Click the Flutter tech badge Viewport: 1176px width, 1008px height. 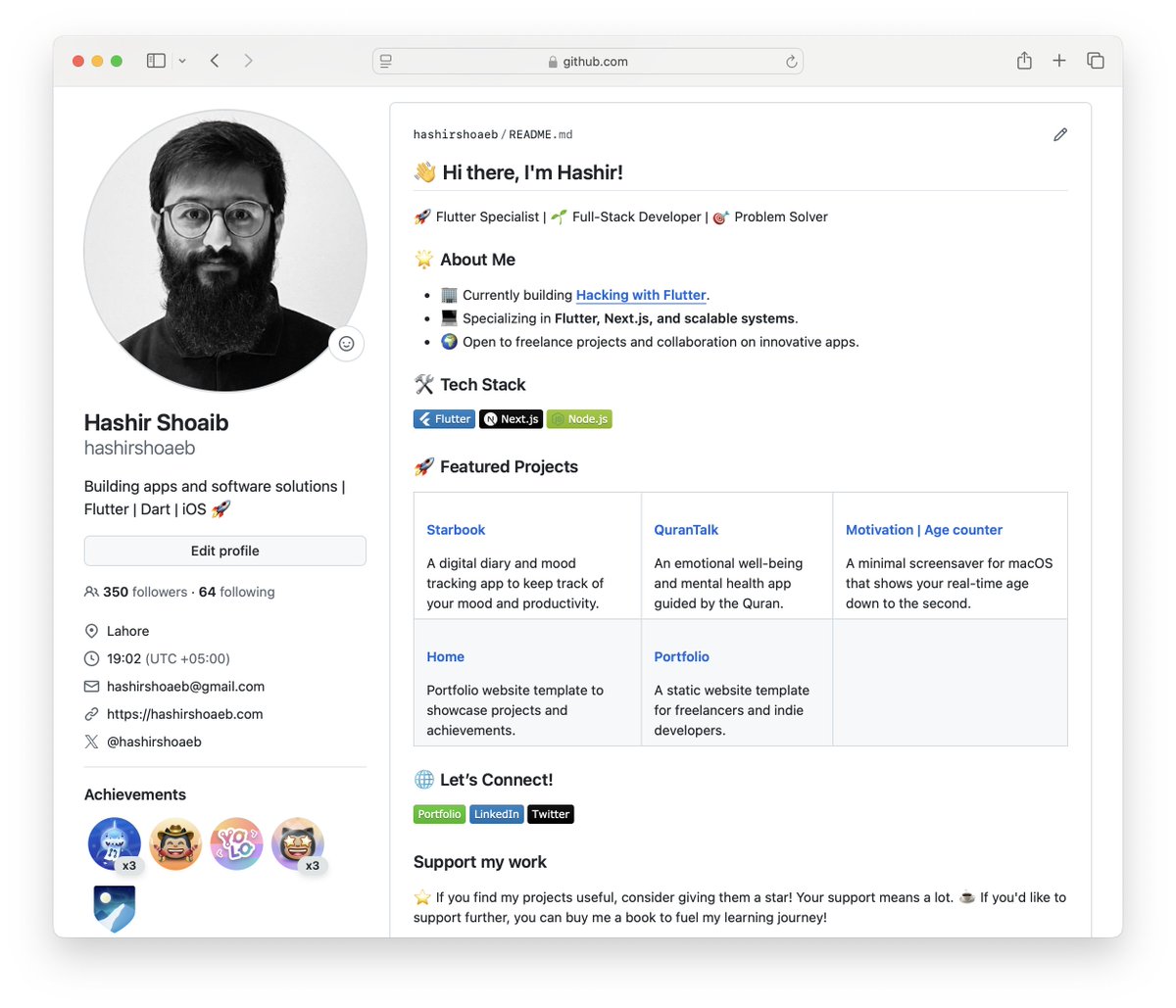[444, 419]
